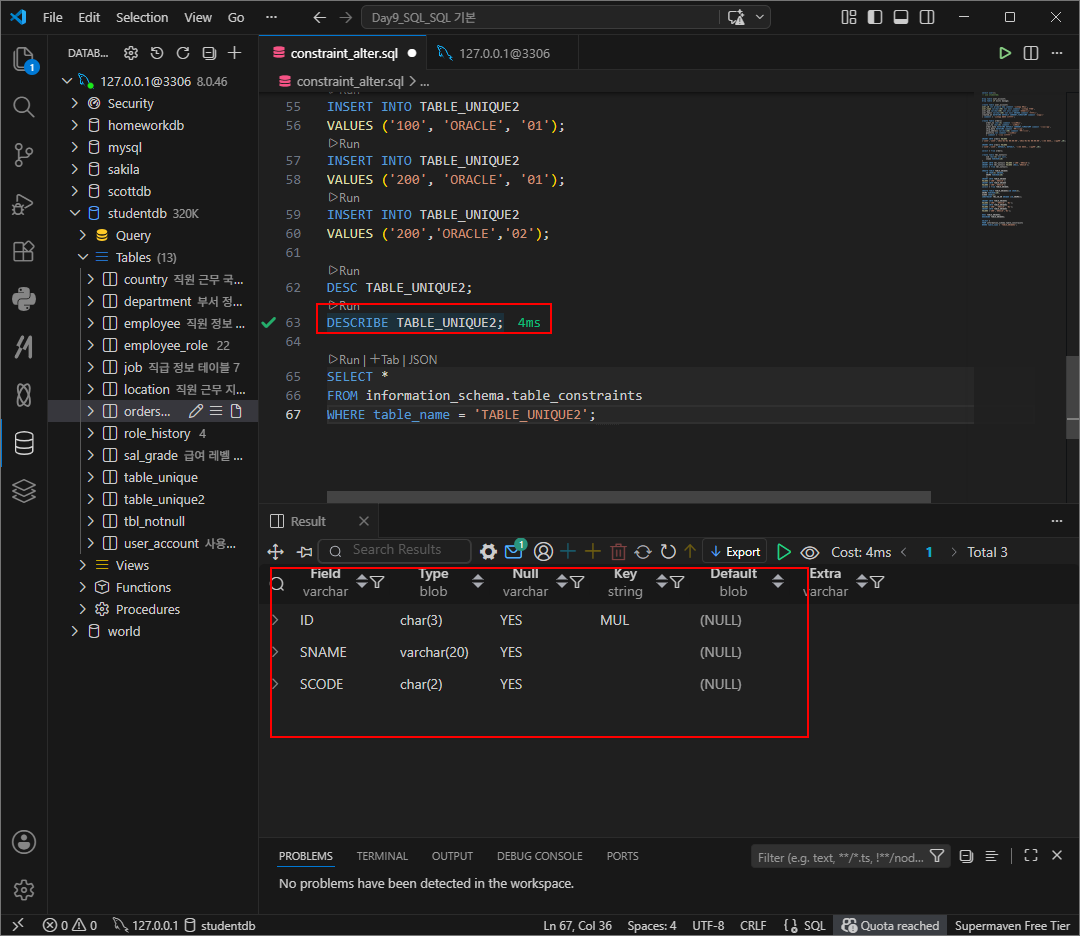This screenshot has width=1080, height=936.
Task: Split the editor to the right
Action: (1031, 53)
